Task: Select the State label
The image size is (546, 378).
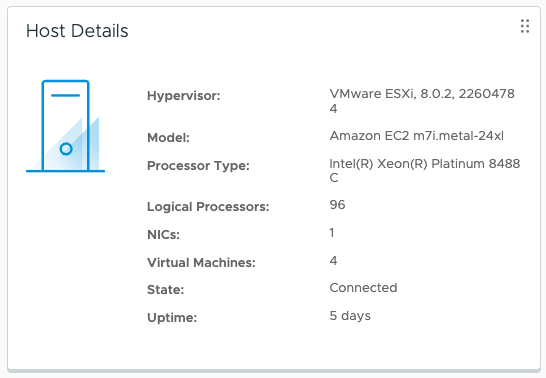Action: 166,290
